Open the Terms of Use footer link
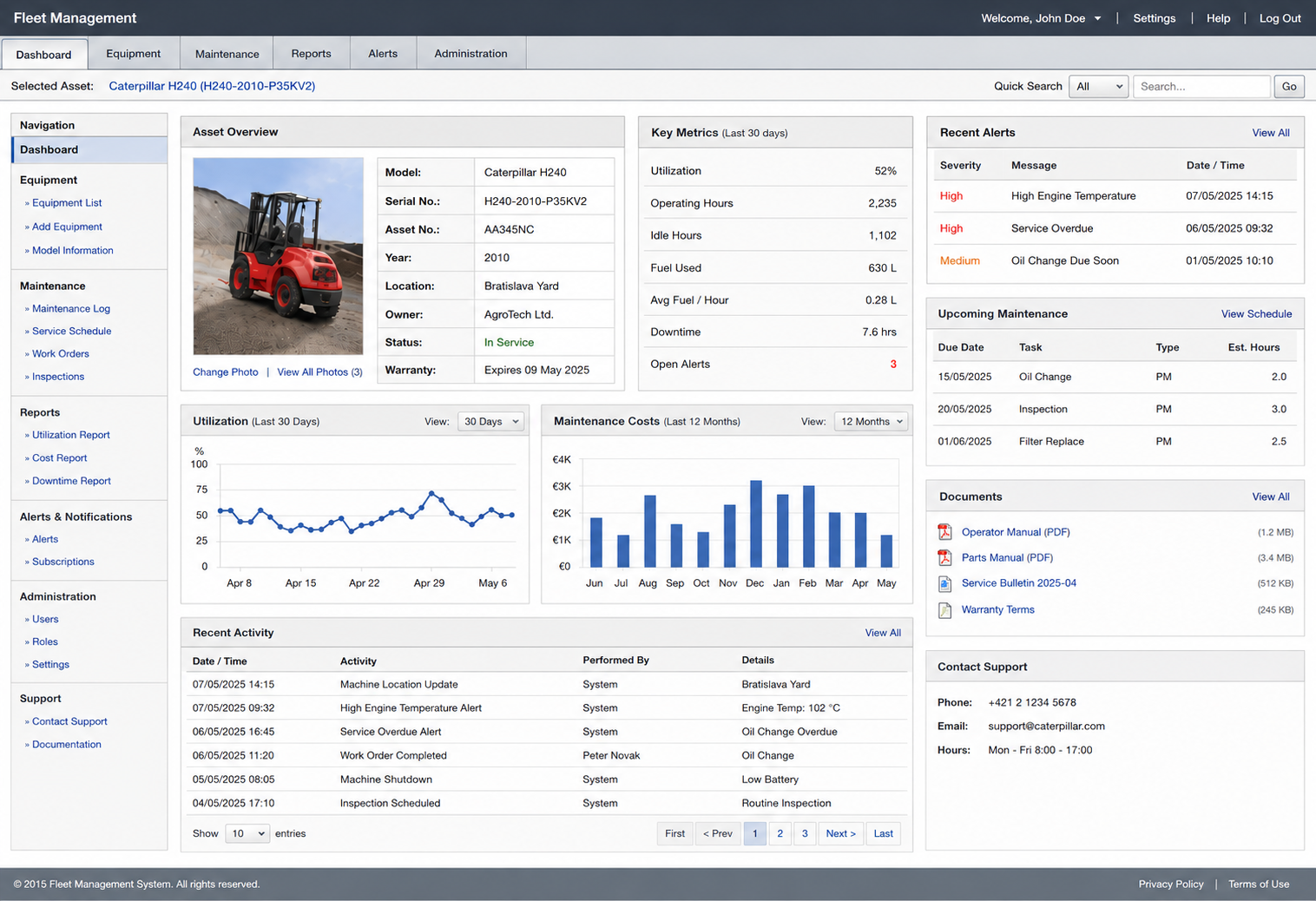 click(1259, 884)
